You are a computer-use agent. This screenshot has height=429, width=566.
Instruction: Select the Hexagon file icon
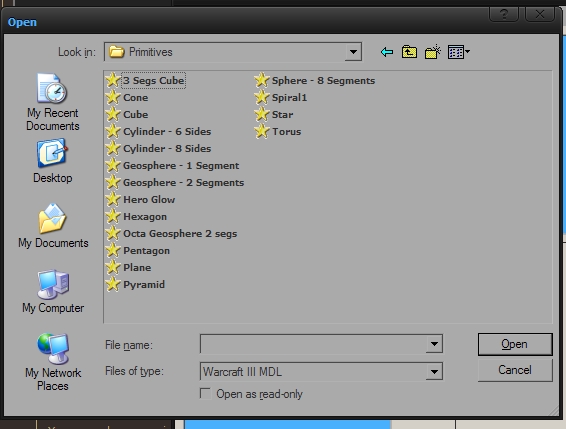[x=113, y=216]
